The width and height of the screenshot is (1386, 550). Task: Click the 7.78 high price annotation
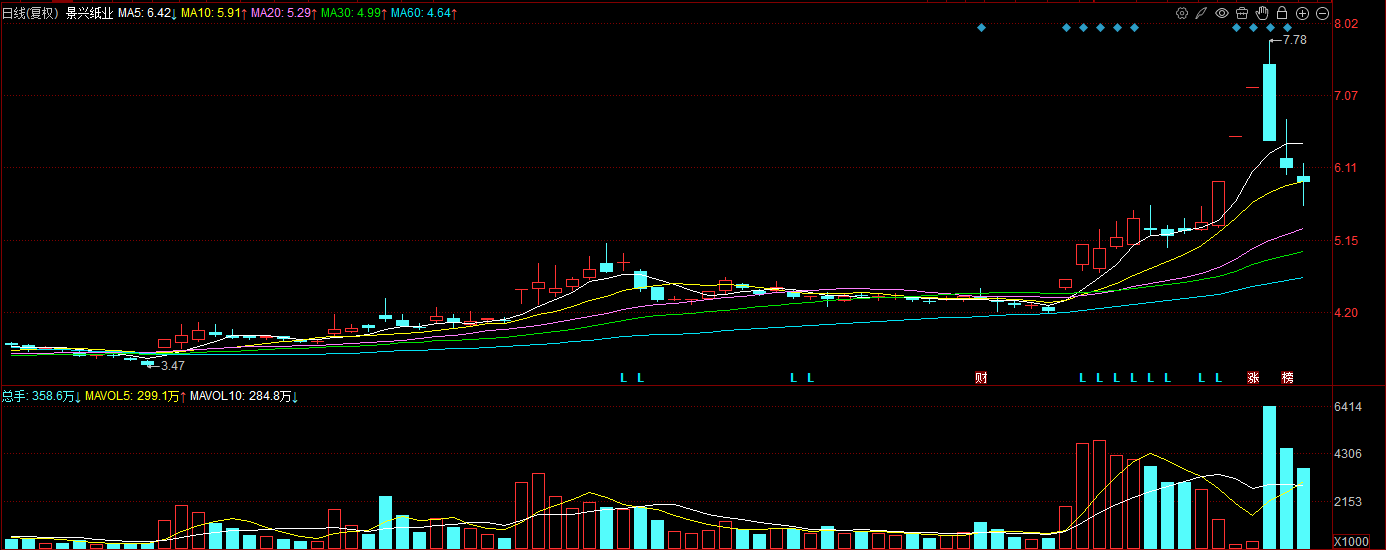[x=1294, y=40]
